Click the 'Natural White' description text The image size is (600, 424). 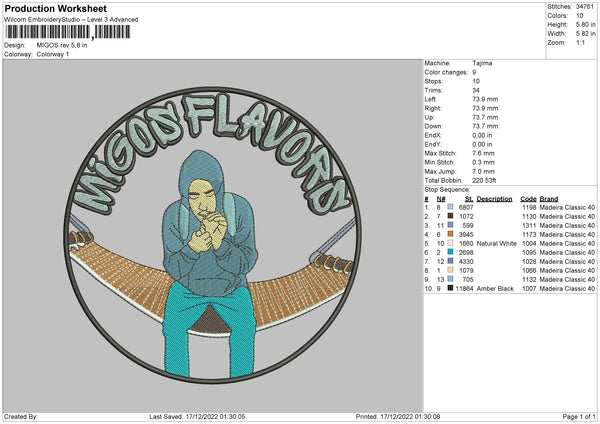[497, 243]
